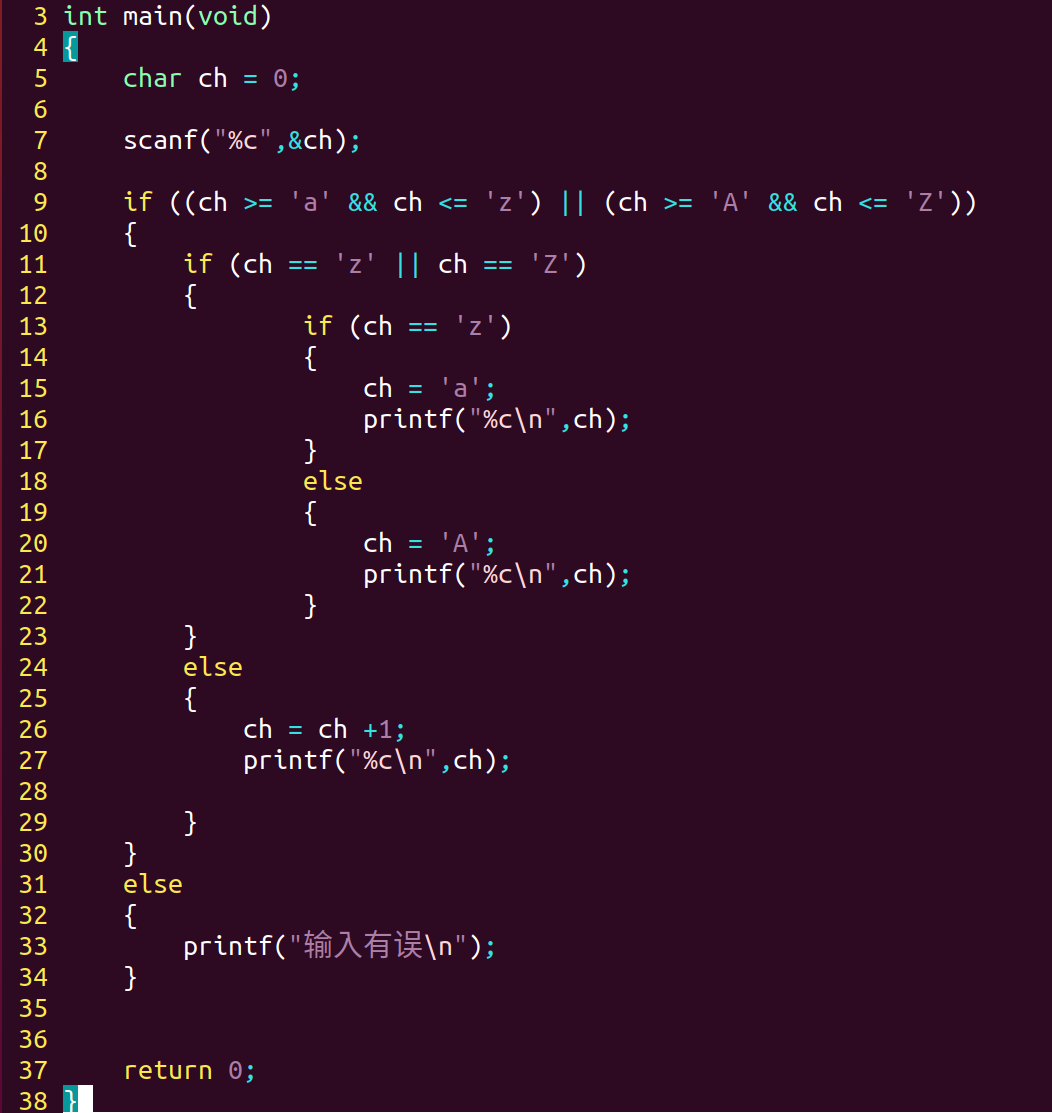Click the scanf("%c",&ch); statement
Image resolution: width=1052 pixels, height=1113 pixels.
tap(241, 141)
